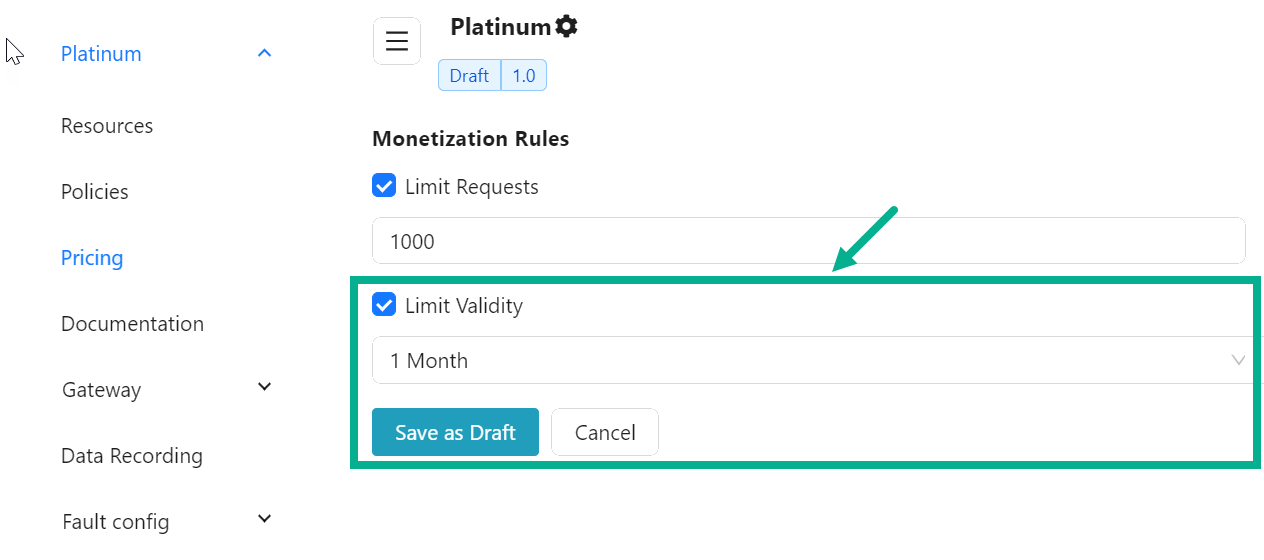Screen dimensions: 1264x560
Task: Open the hamburger menu button
Action: click(397, 41)
